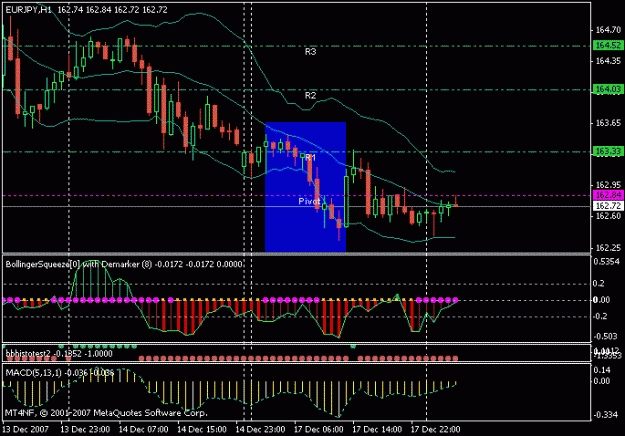This screenshot has width=625, height=436.
Task: Click the 13 Dec 2007 date label
Action: point(26,430)
